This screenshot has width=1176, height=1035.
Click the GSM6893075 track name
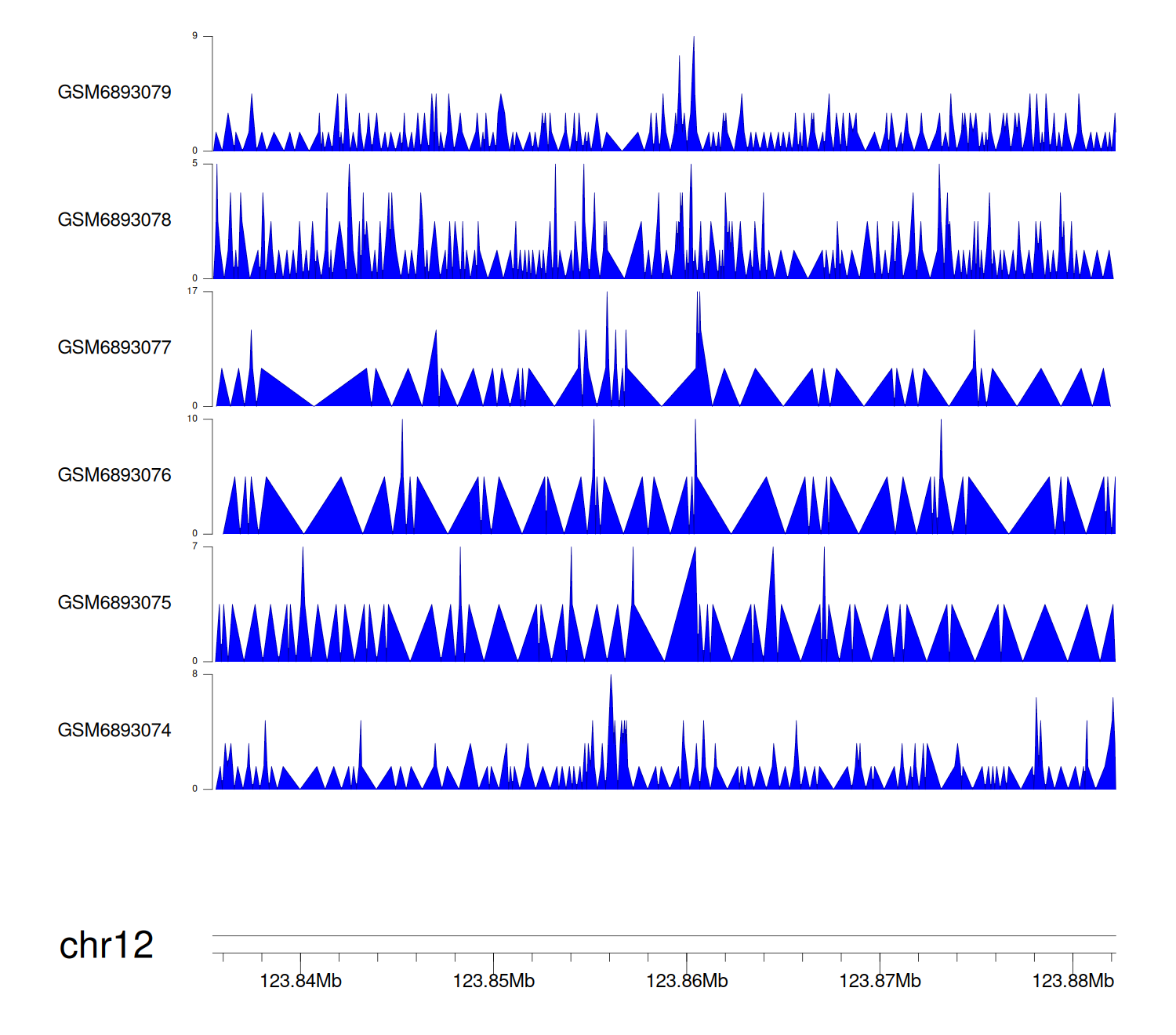coord(114,603)
